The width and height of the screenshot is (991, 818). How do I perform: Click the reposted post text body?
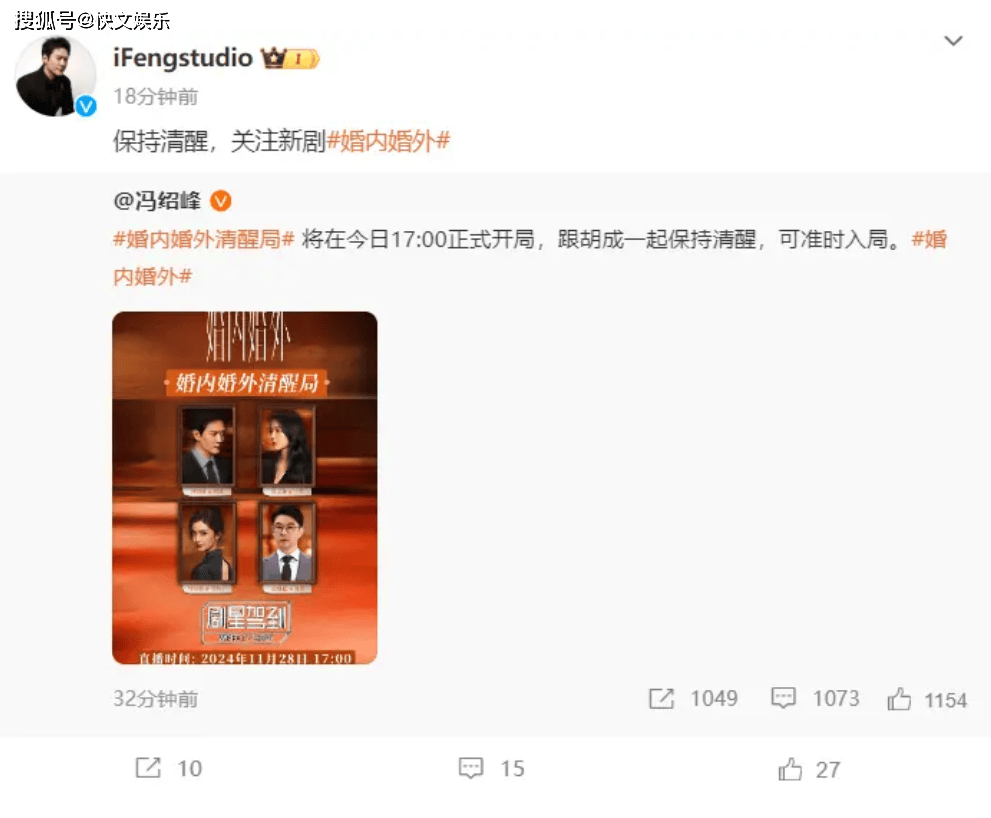click(530, 258)
